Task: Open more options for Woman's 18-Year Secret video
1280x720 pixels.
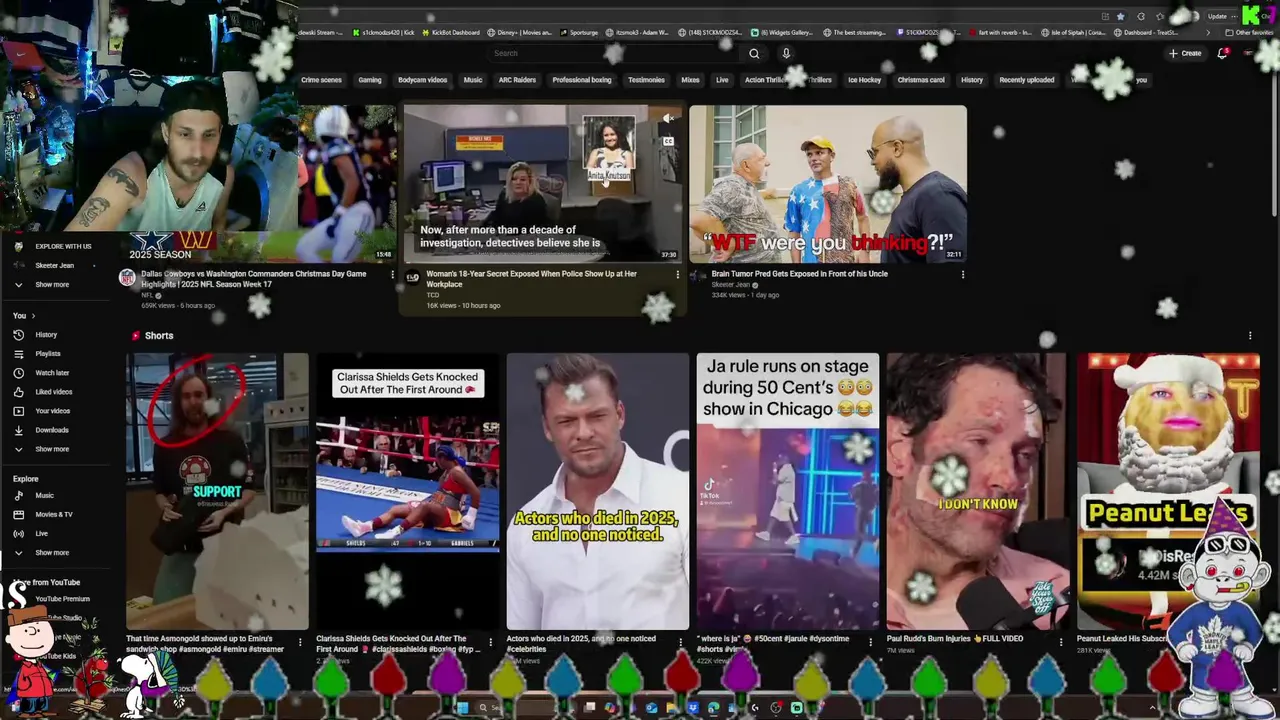Action: [x=677, y=274]
